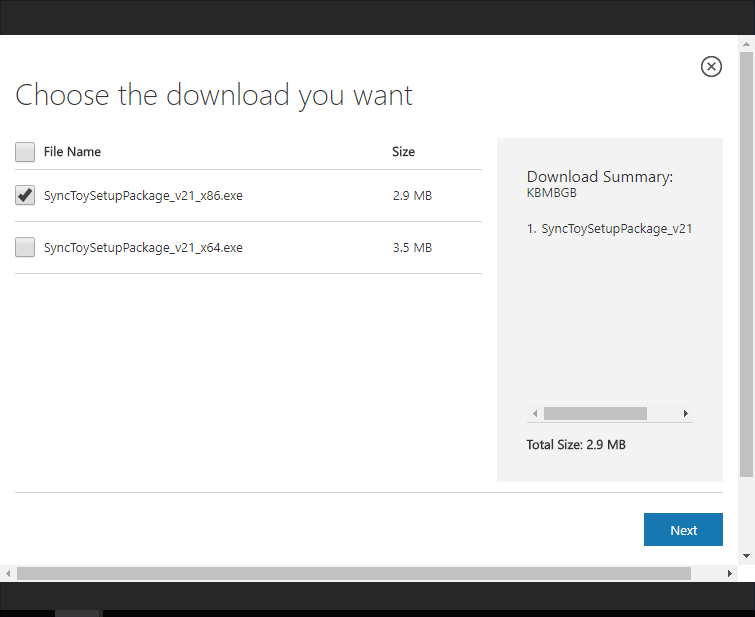Click the page horizontal scrollbar thumb
This screenshot has width=755, height=617.
(x=354, y=573)
